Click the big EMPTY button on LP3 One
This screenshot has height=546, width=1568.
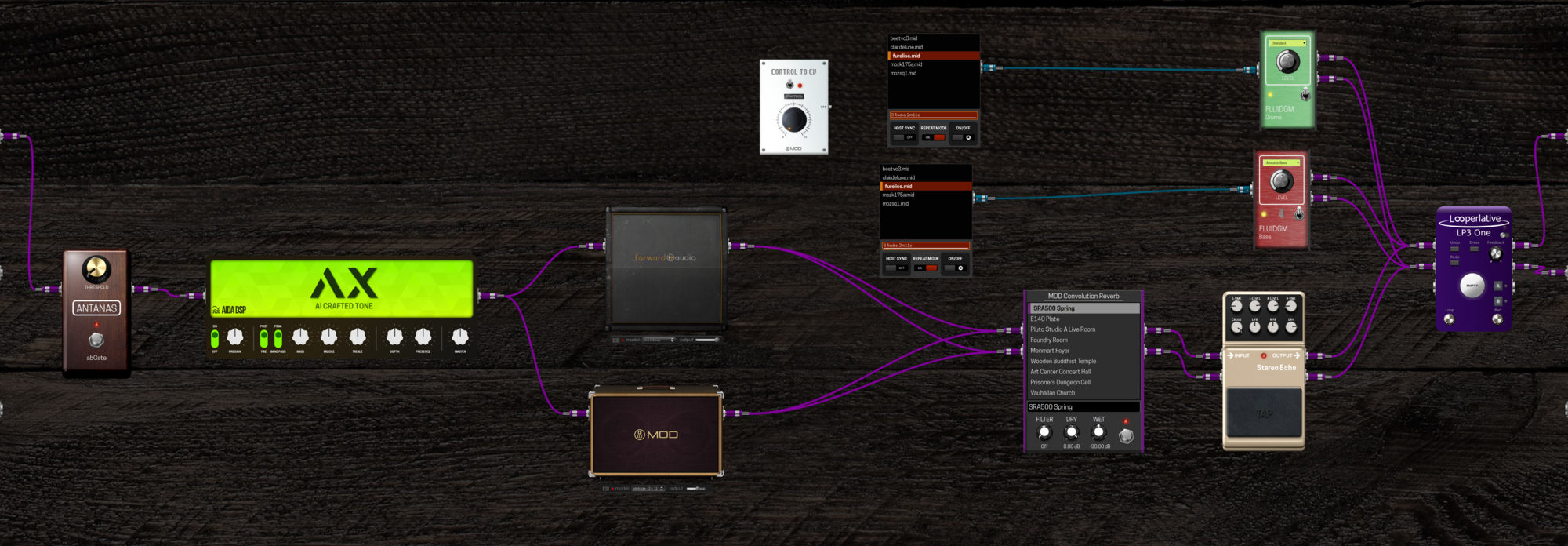(x=1472, y=286)
